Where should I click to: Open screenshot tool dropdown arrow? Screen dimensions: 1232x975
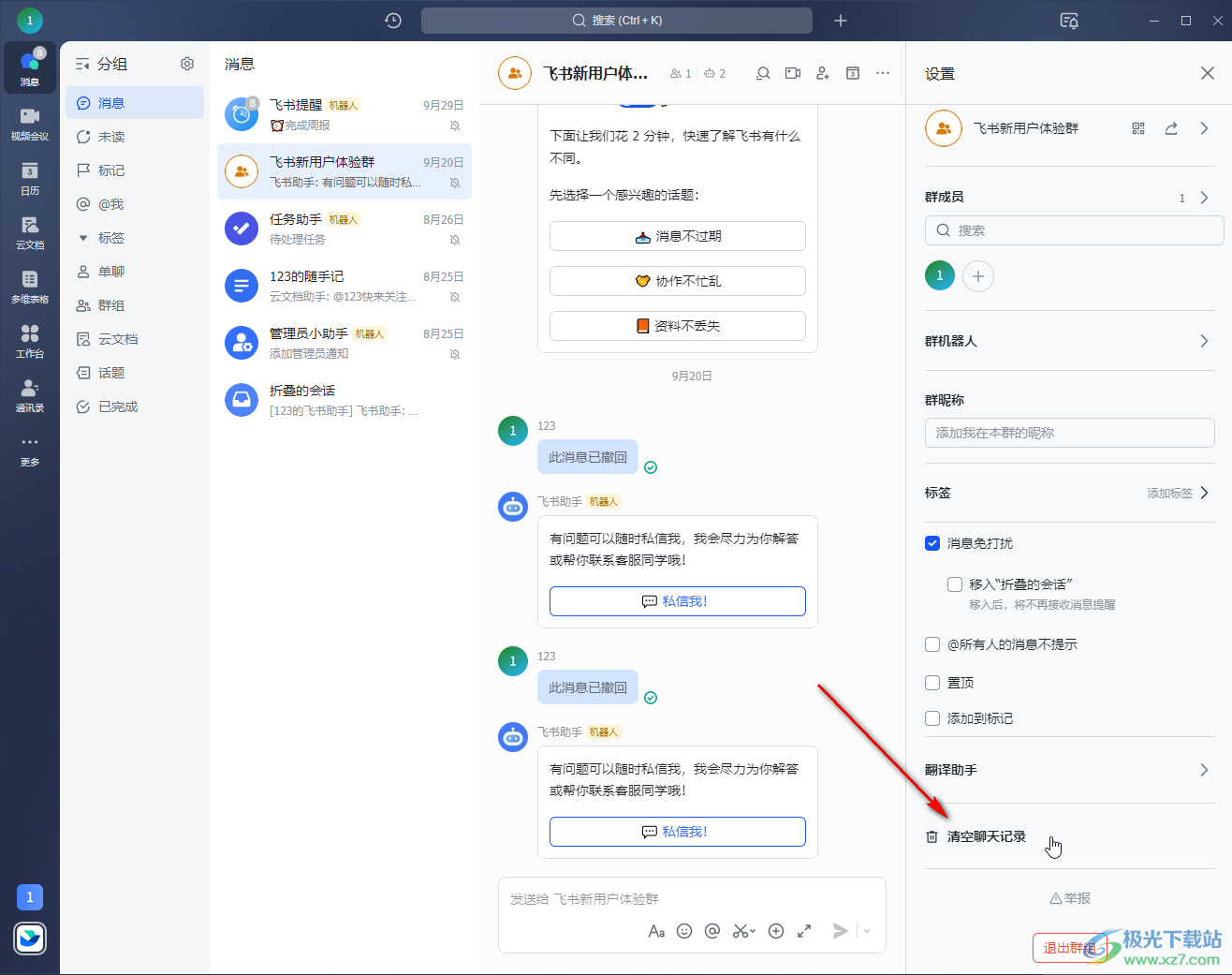pos(752,932)
